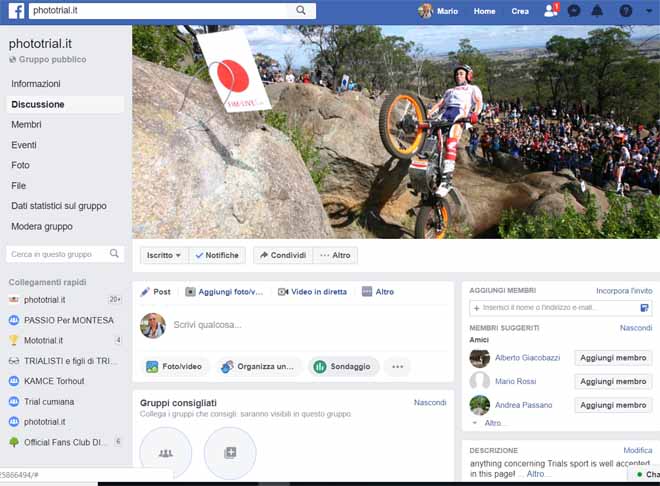This screenshot has height=486, width=660.
Task: Open the notifications bell icon
Action: tap(597, 11)
